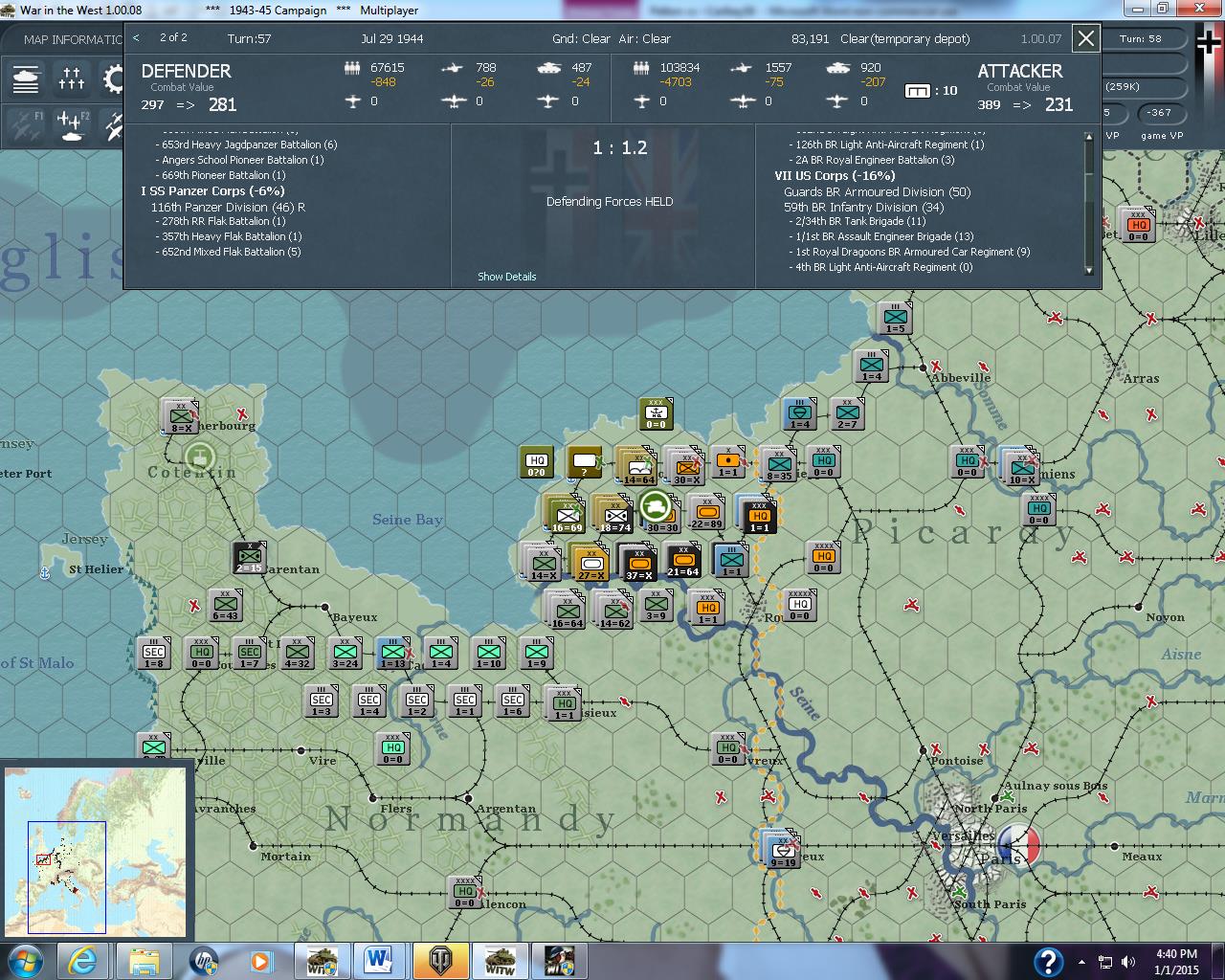Select unit counter labeled 16=69

tap(566, 514)
